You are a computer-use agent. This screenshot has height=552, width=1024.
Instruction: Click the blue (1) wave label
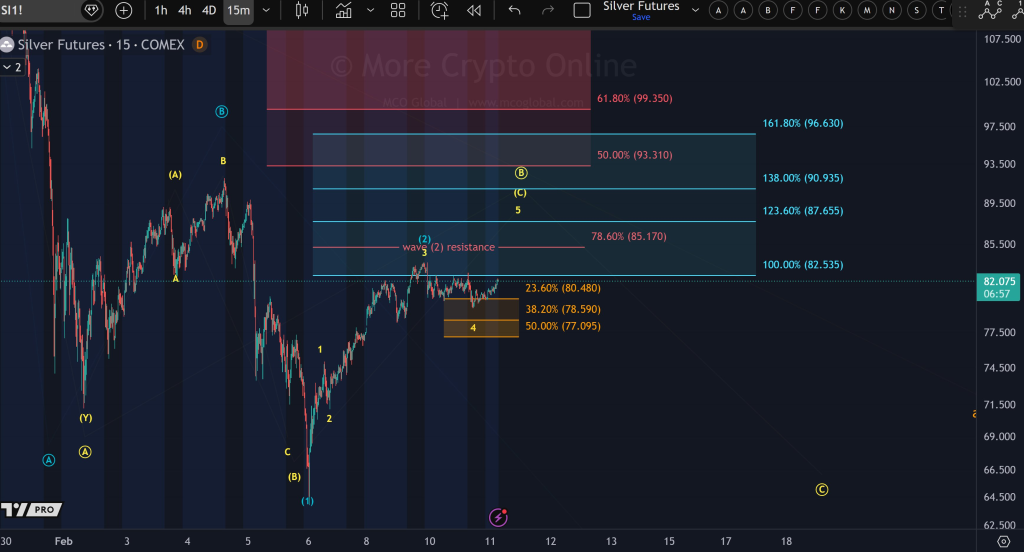pos(307,501)
